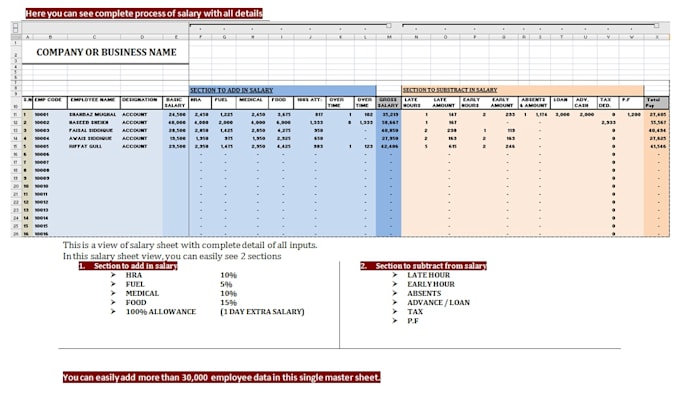The height and width of the screenshot is (402, 680).
Task: Select the ABSENTS & AMOUNT title cell
Action: pos(534,103)
